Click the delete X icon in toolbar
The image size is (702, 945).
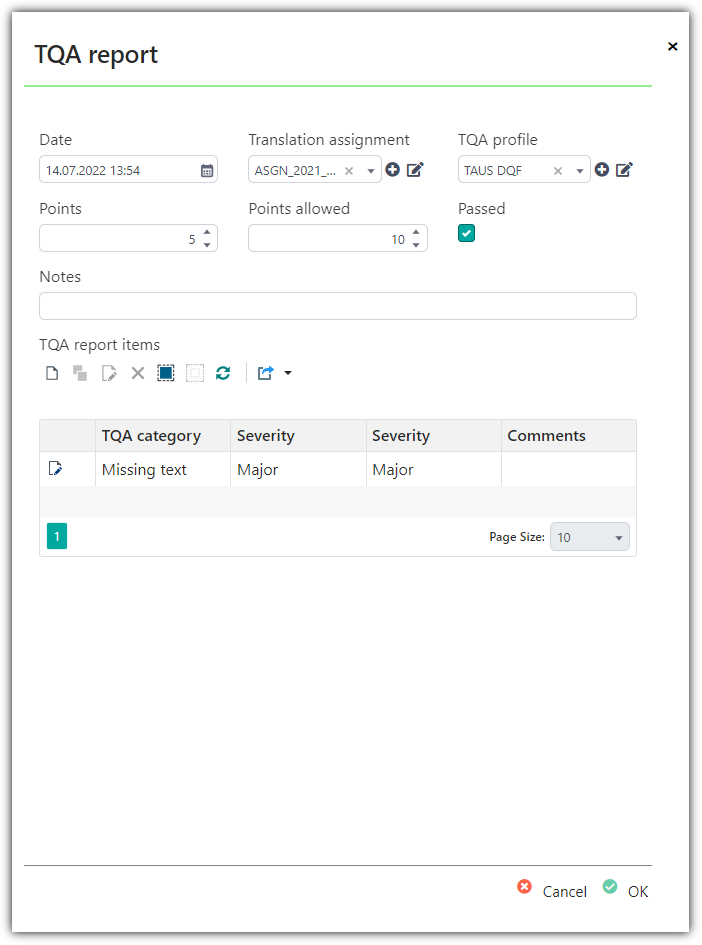(138, 373)
